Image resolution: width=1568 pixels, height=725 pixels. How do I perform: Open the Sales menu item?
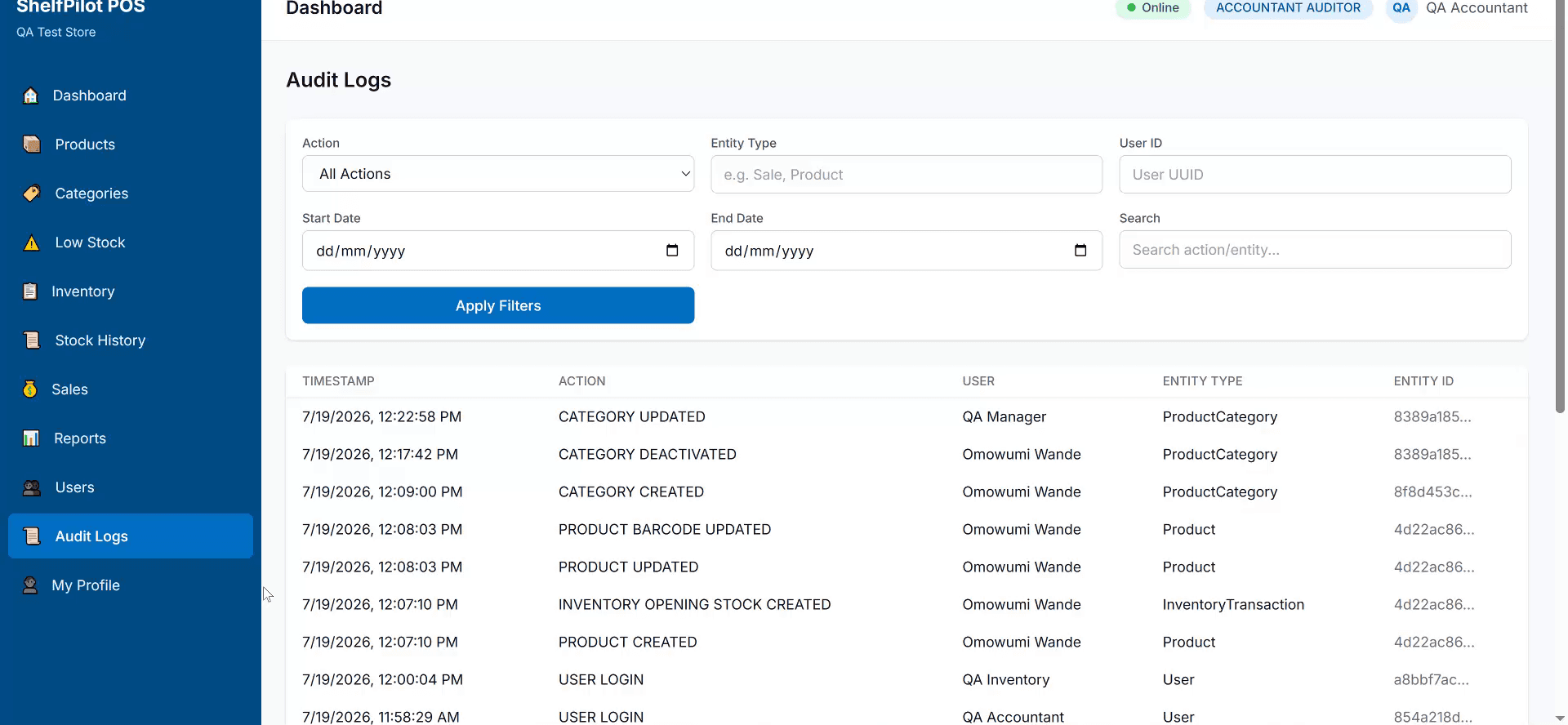click(x=131, y=389)
